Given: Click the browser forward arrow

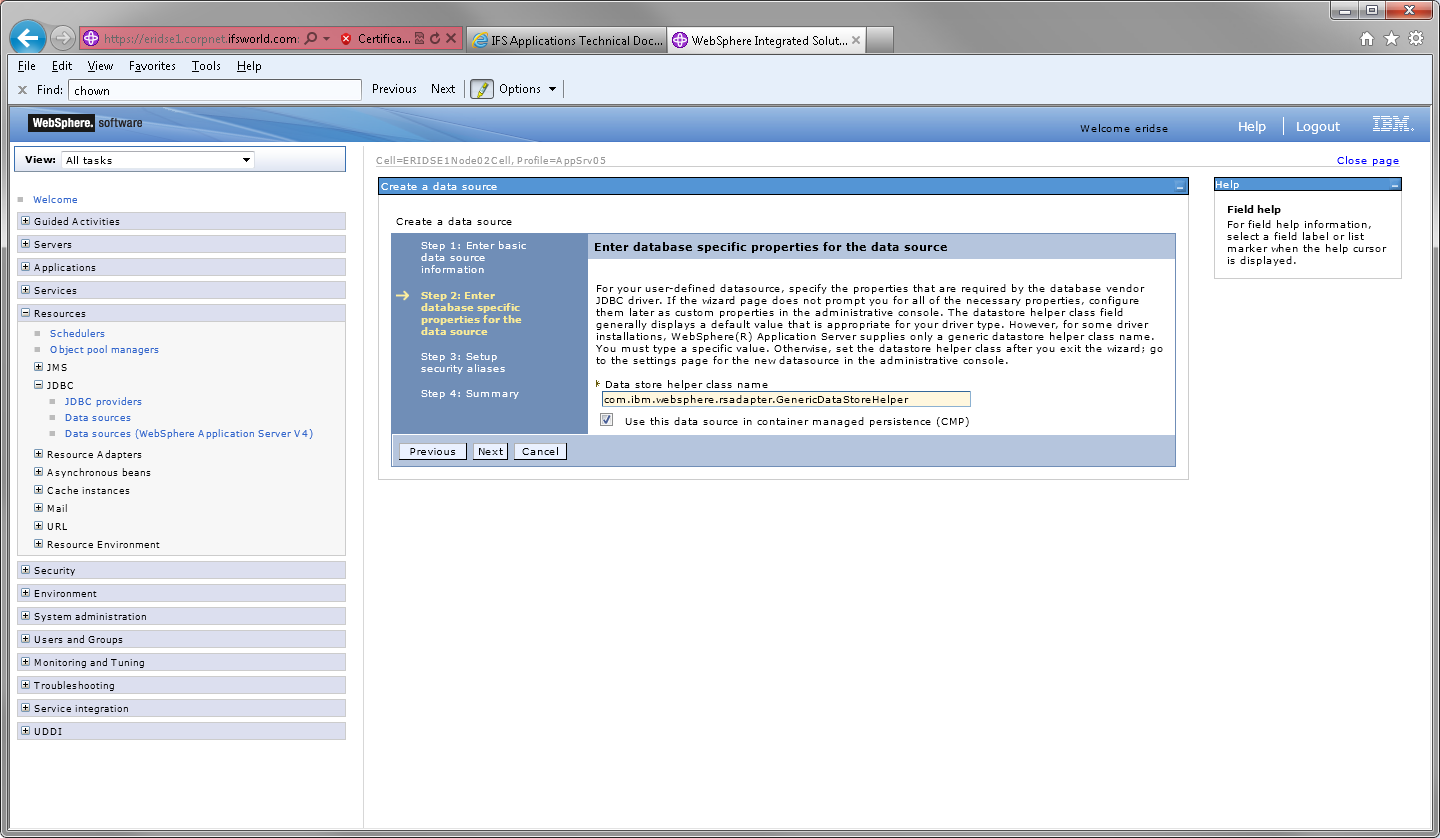Looking at the screenshot, I should coord(62,39).
